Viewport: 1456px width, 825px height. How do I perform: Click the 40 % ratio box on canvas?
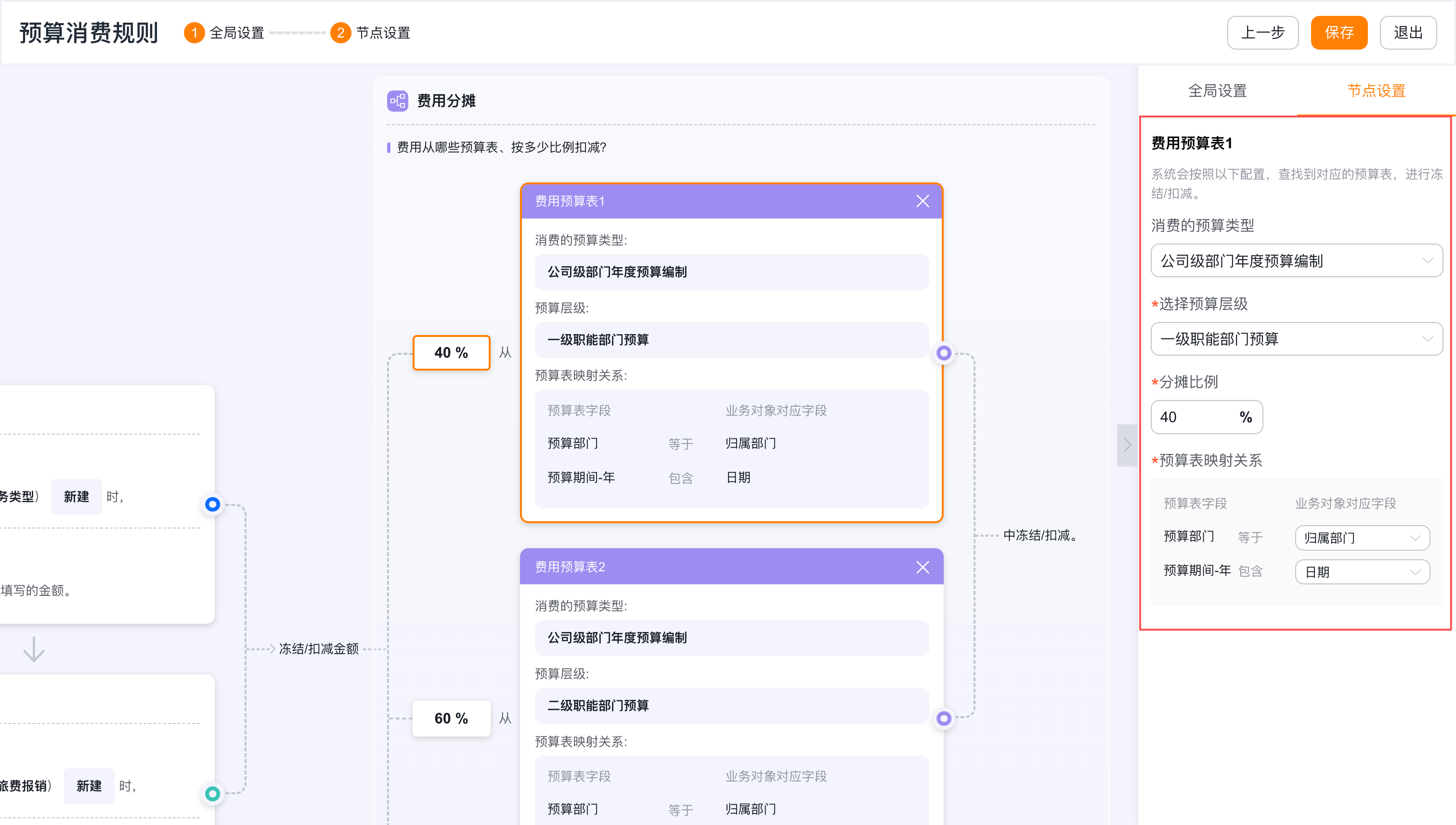(451, 353)
